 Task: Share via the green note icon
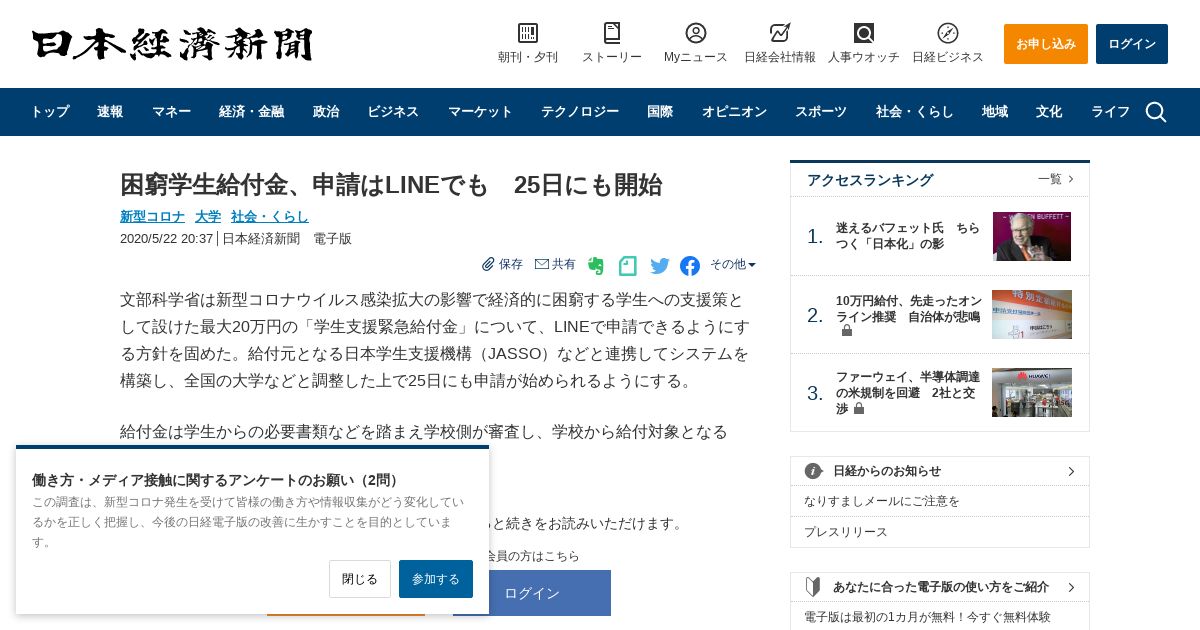point(628,266)
